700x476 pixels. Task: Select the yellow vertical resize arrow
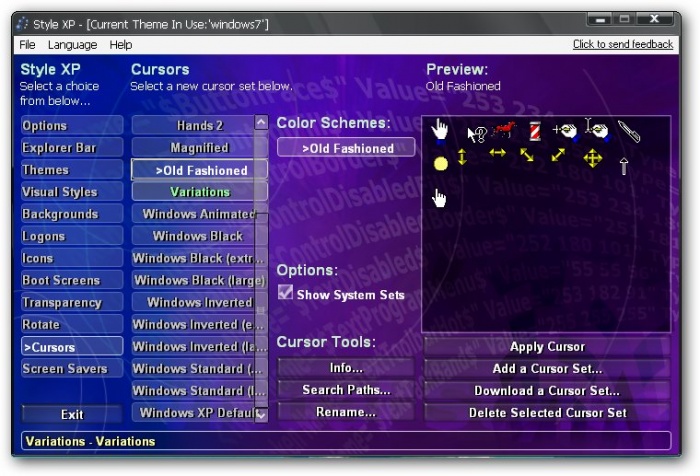point(462,157)
